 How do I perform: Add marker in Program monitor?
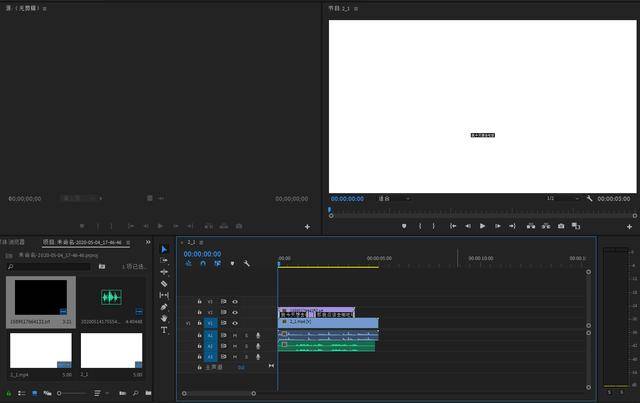pos(404,226)
